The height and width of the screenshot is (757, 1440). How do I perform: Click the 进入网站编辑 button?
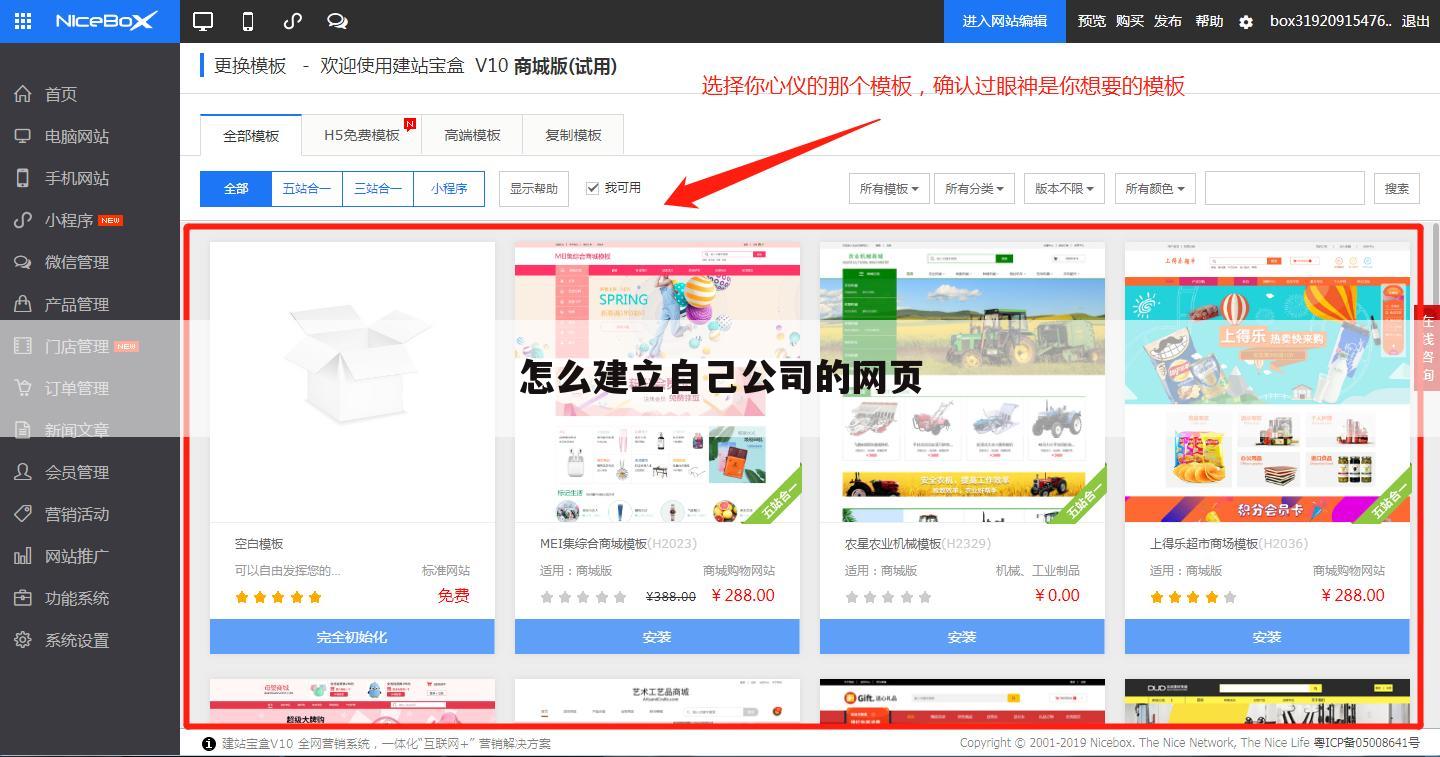pos(1004,20)
